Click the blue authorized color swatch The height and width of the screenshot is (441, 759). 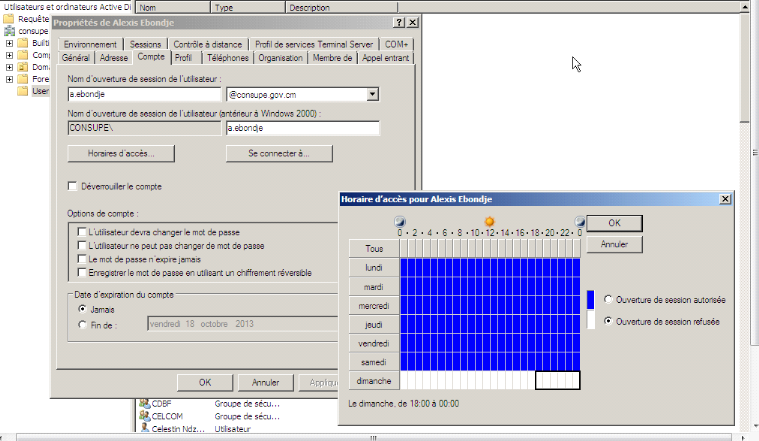[590, 299]
